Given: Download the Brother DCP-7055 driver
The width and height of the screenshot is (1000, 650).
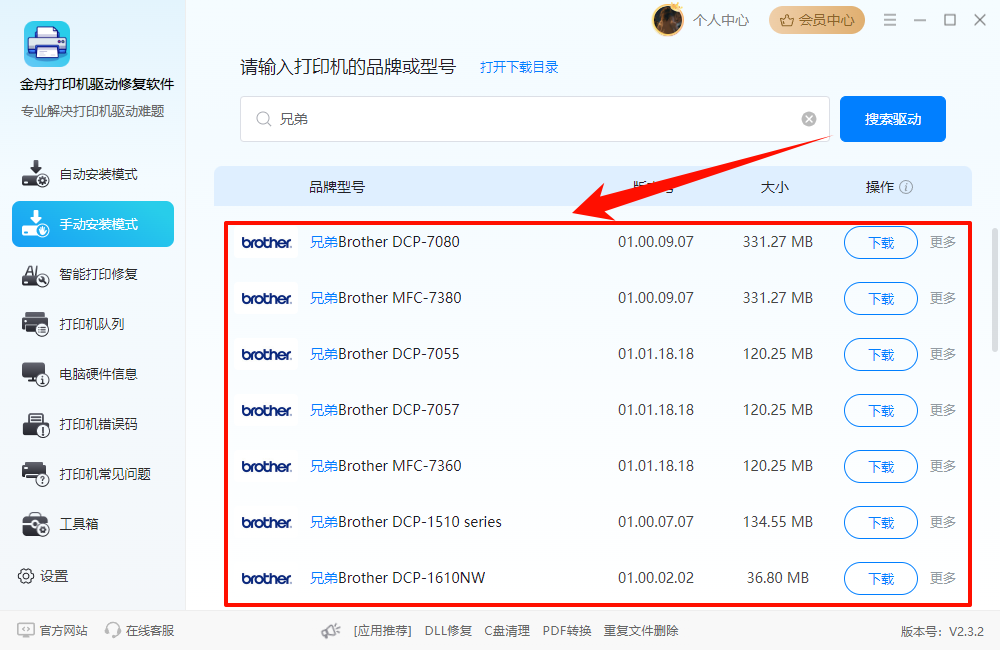Looking at the screenshot, I should tap(881, 355).
